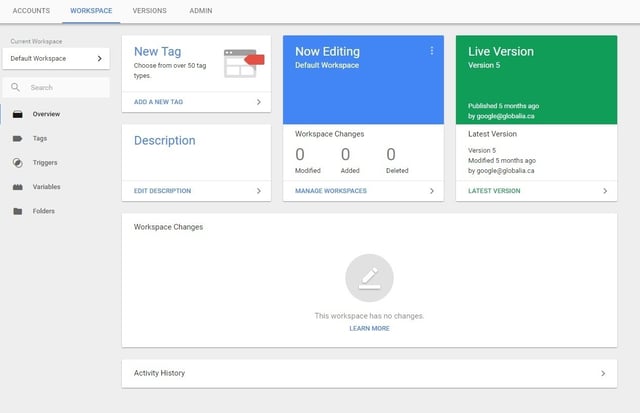640x413 pixels.
Task: Click the Now Editing blue card
Action: pos(363,80)
